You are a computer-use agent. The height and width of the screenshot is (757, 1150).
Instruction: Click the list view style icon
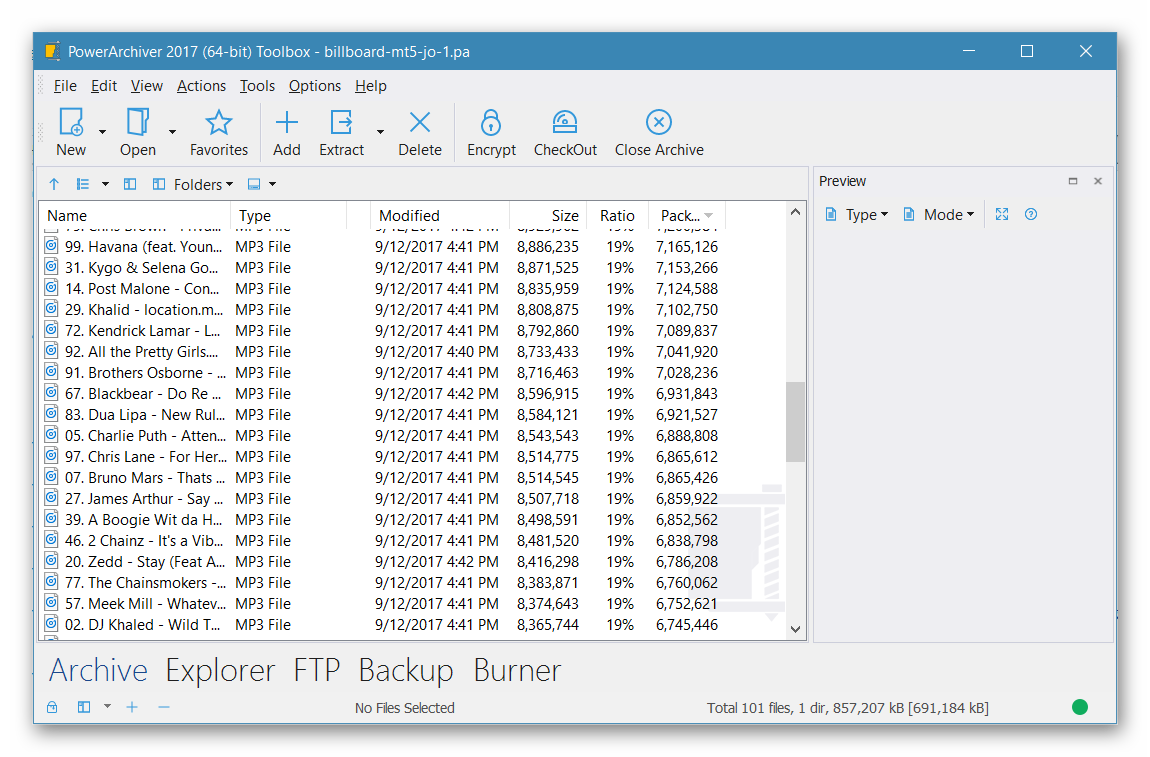coord(83,184)
